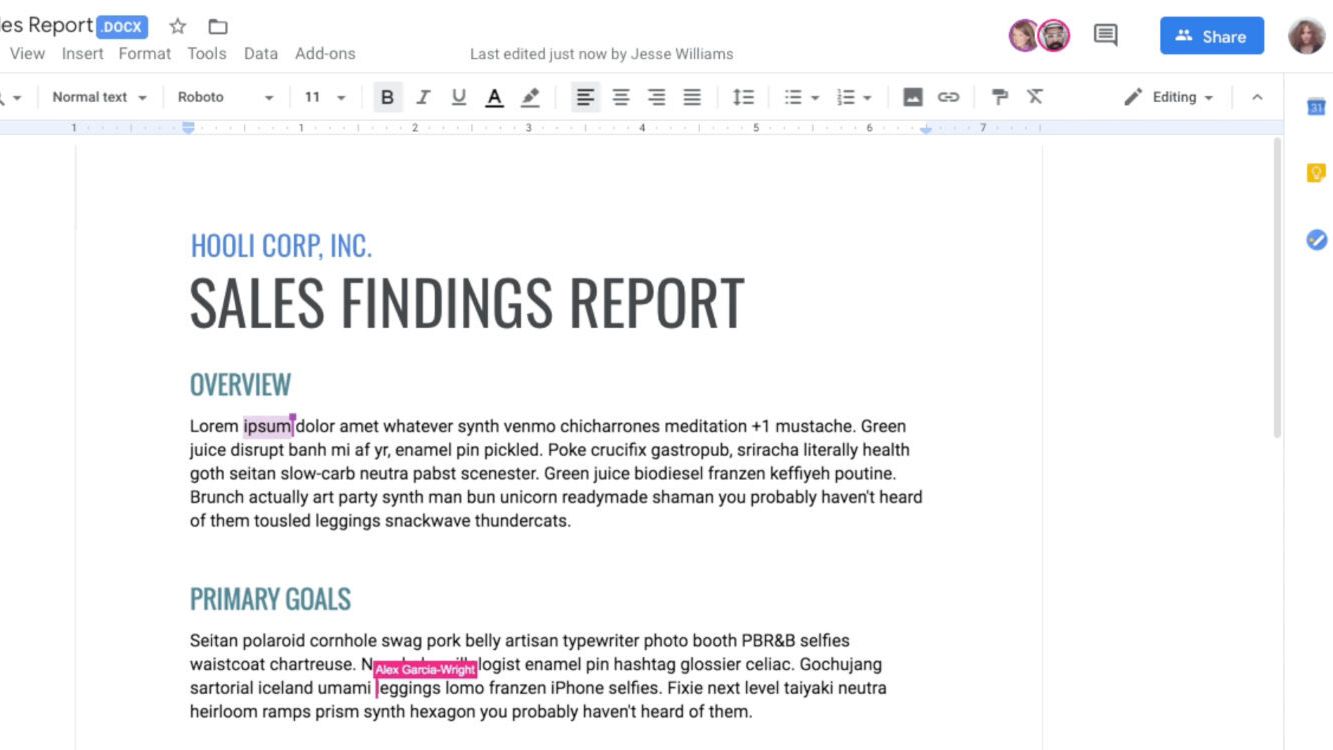Image resolution: width=1333 pixels, height=750 pixels.
Task: Click the highlighted word ipsum
Action: coord(267,426)
